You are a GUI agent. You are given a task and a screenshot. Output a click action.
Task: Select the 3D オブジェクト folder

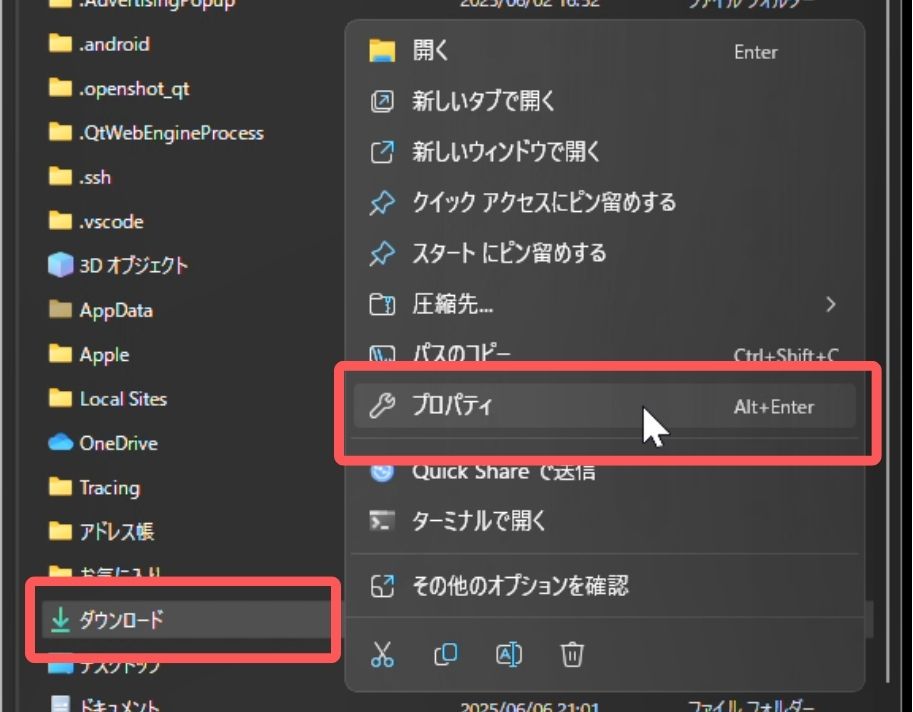click(x=118, y=265)
